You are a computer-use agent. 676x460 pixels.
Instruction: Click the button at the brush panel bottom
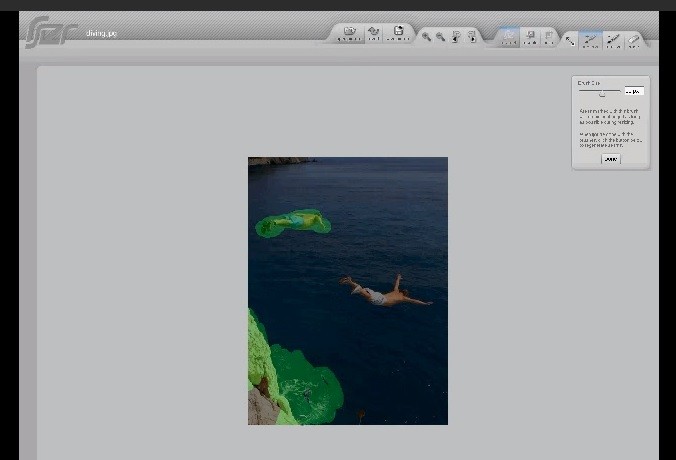coord(610,159)
